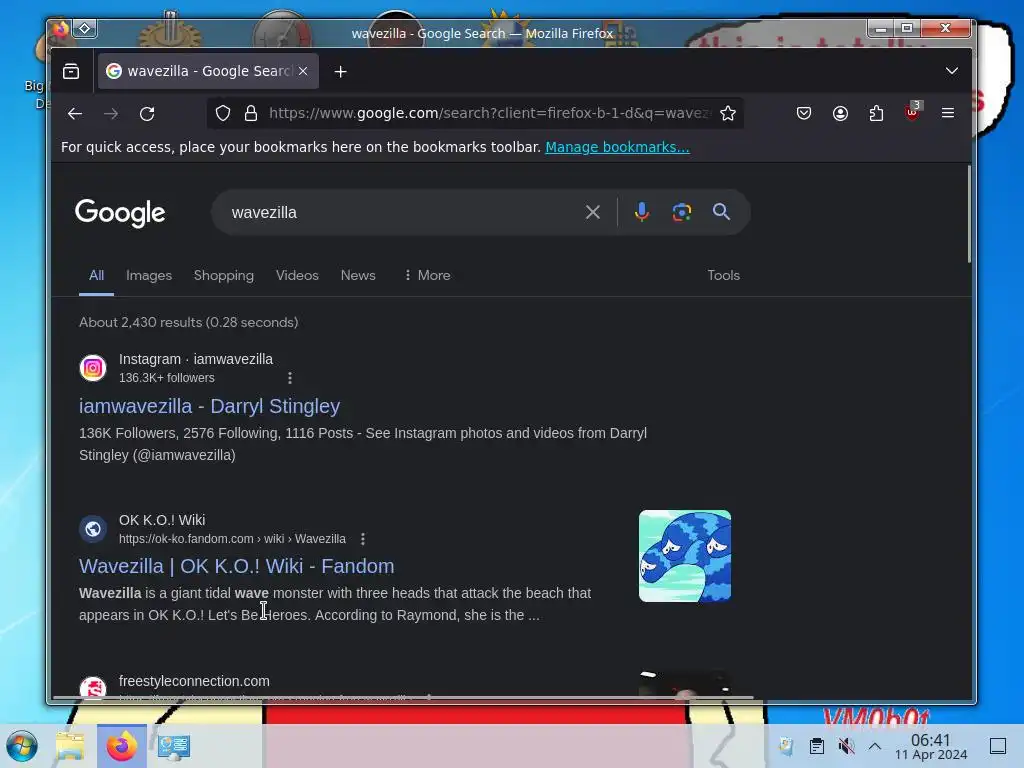The width and height of the screenshot is (1024, 768).
Task: Clear the Google search box
Action: tap(592, 212)
